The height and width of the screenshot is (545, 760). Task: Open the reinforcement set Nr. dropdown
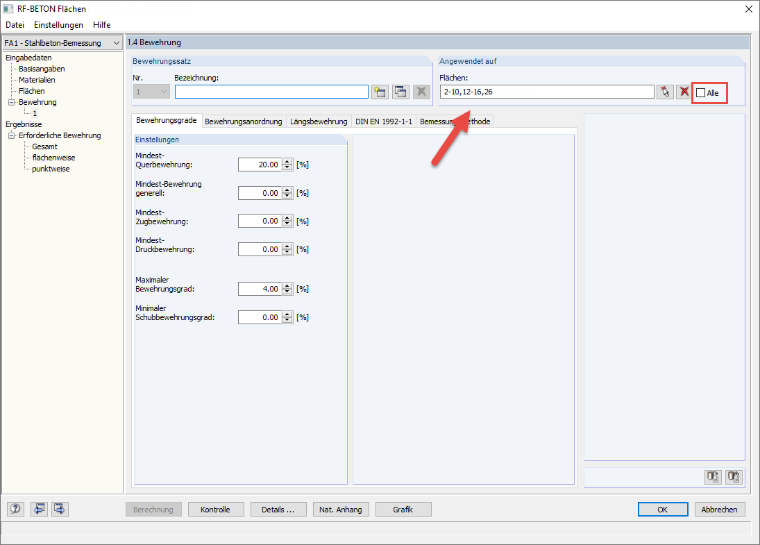pyautogui.click(x=164, y=92)
